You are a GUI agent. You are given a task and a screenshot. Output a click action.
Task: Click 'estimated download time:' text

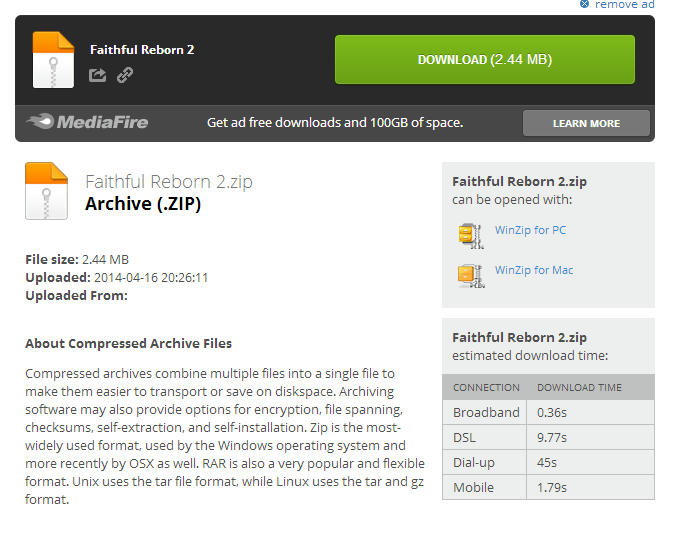pos(530,356)
